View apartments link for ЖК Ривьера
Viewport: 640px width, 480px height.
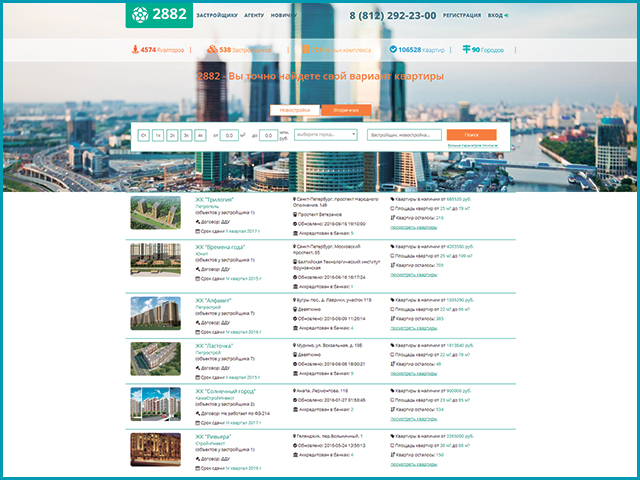click(414, 464)
